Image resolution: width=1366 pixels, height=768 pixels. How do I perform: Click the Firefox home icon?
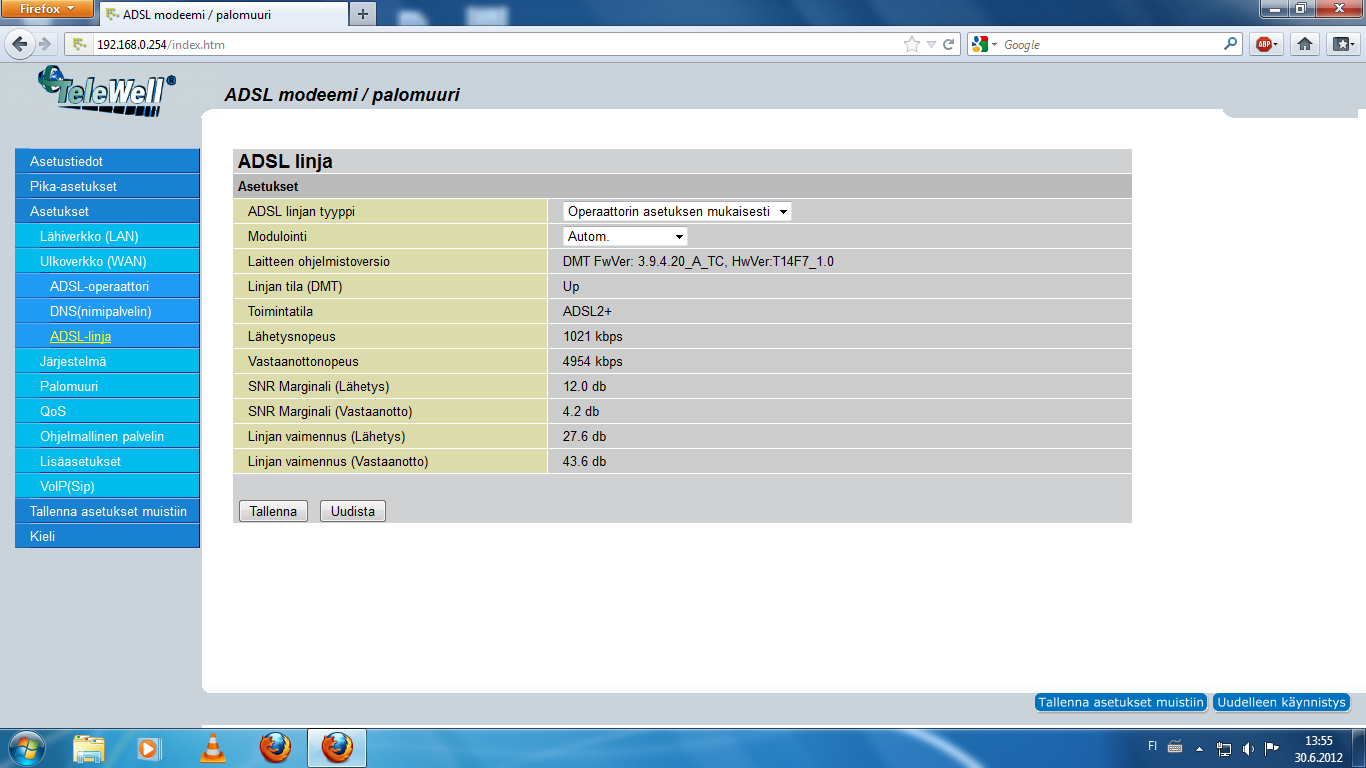(x=1304, y=44)
